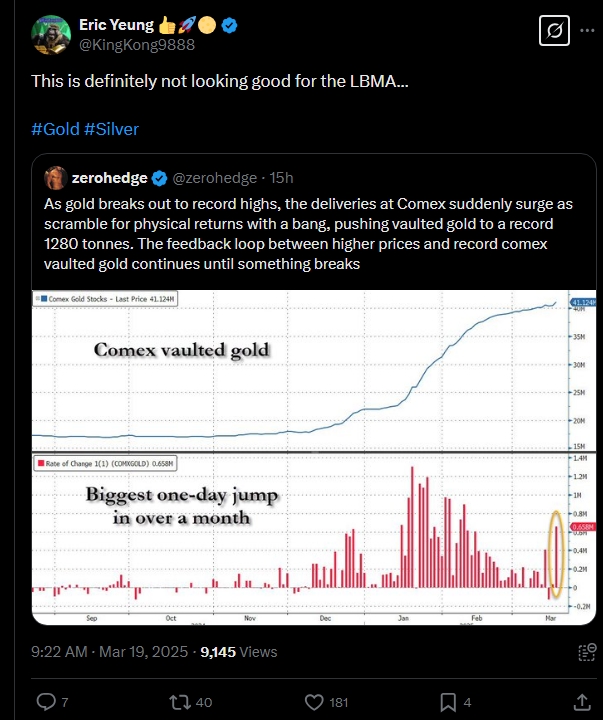This screenshot has height=720, width=603.
Task: Repost this post via the retweet icon
Action: pyautogui.click(x=180, y=701)
